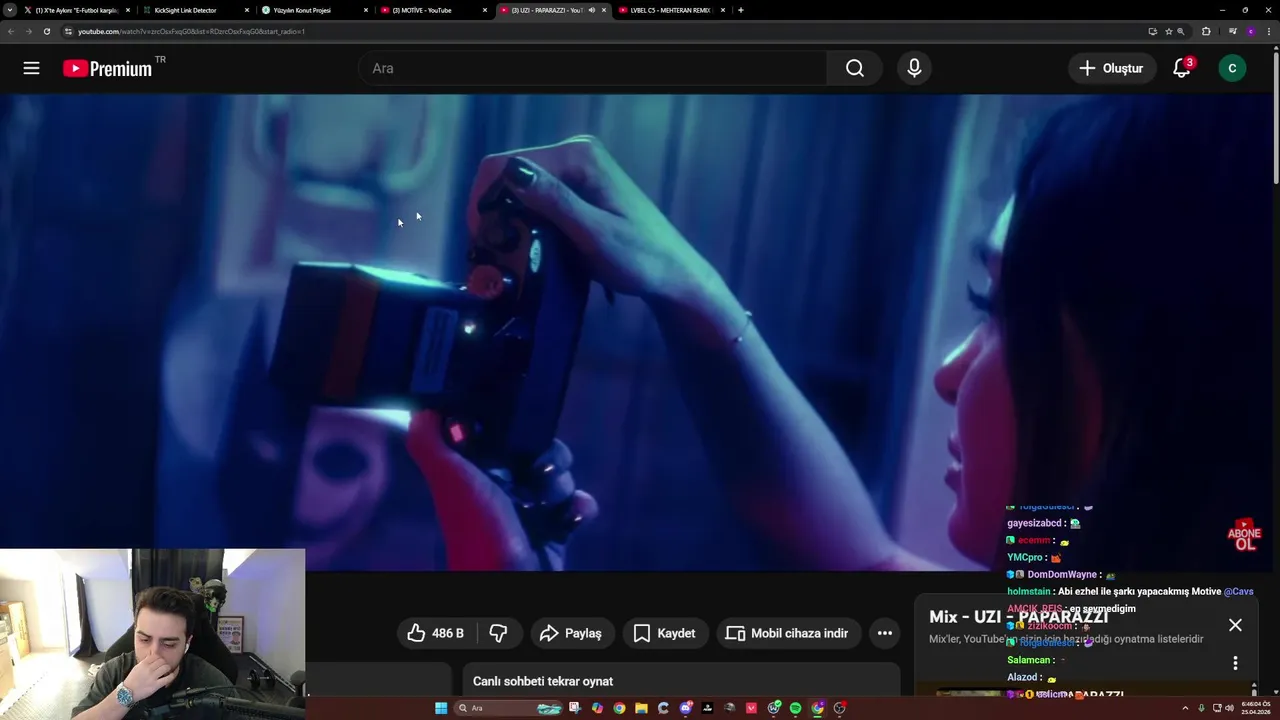Like the video with 486 B thumbs up
This screenshot has height=720, width=1280.
coord(436,633)
